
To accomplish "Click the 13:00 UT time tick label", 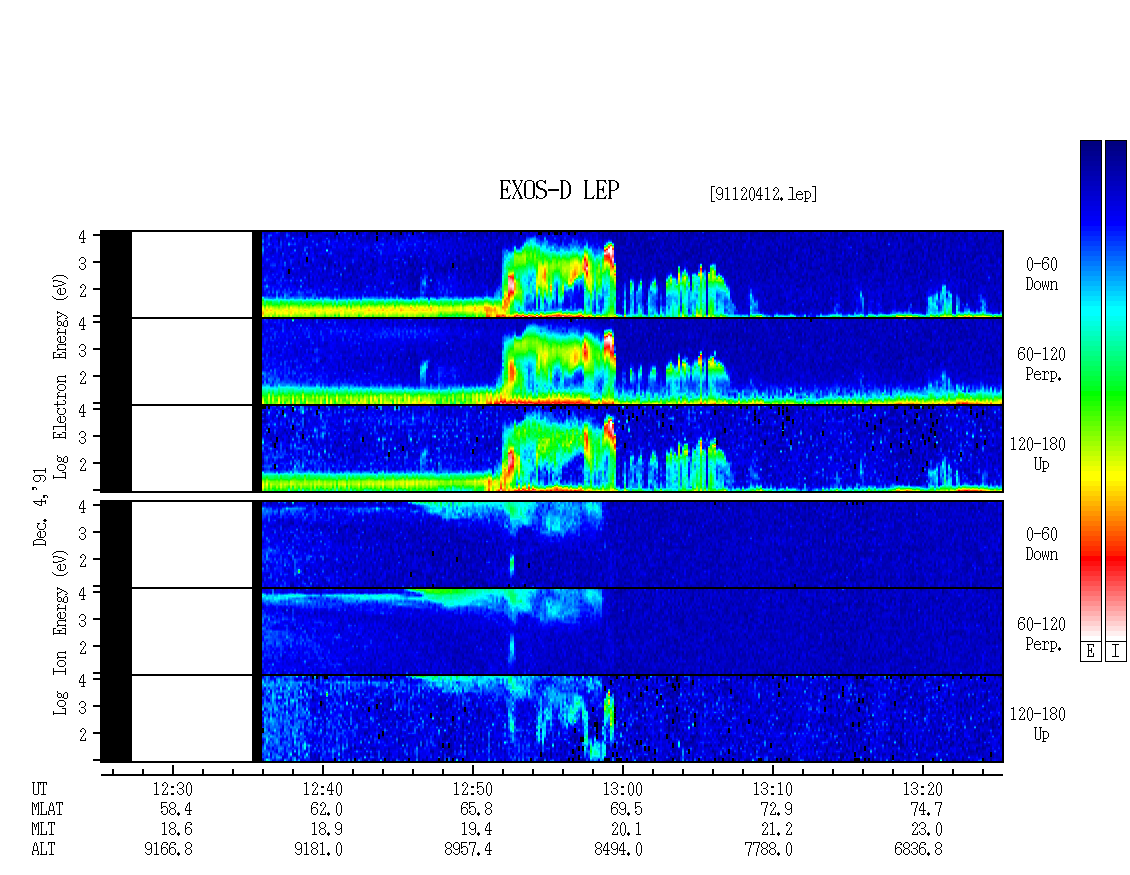I will 622,789.
